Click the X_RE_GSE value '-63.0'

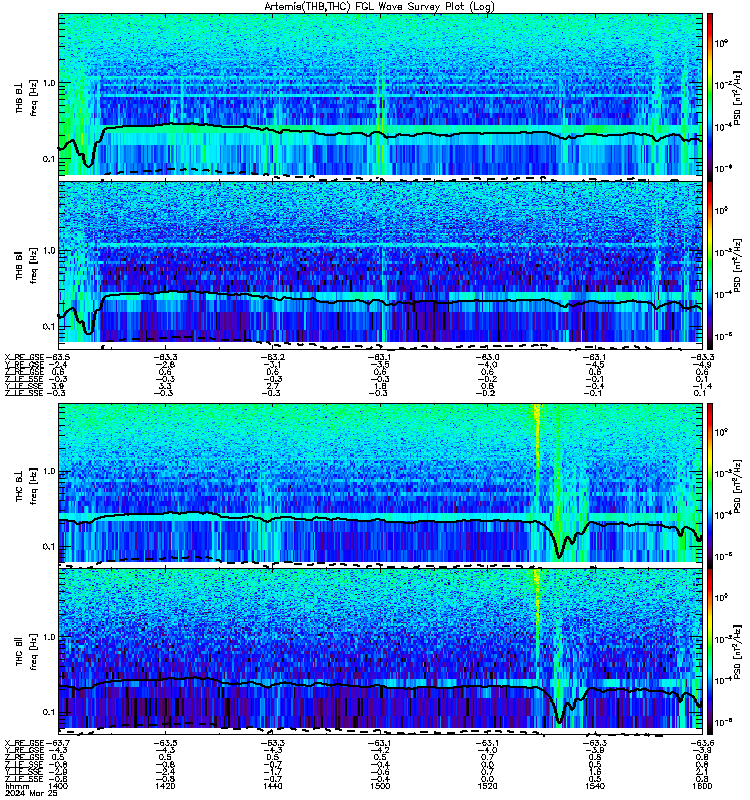click(x=488, y=357)
